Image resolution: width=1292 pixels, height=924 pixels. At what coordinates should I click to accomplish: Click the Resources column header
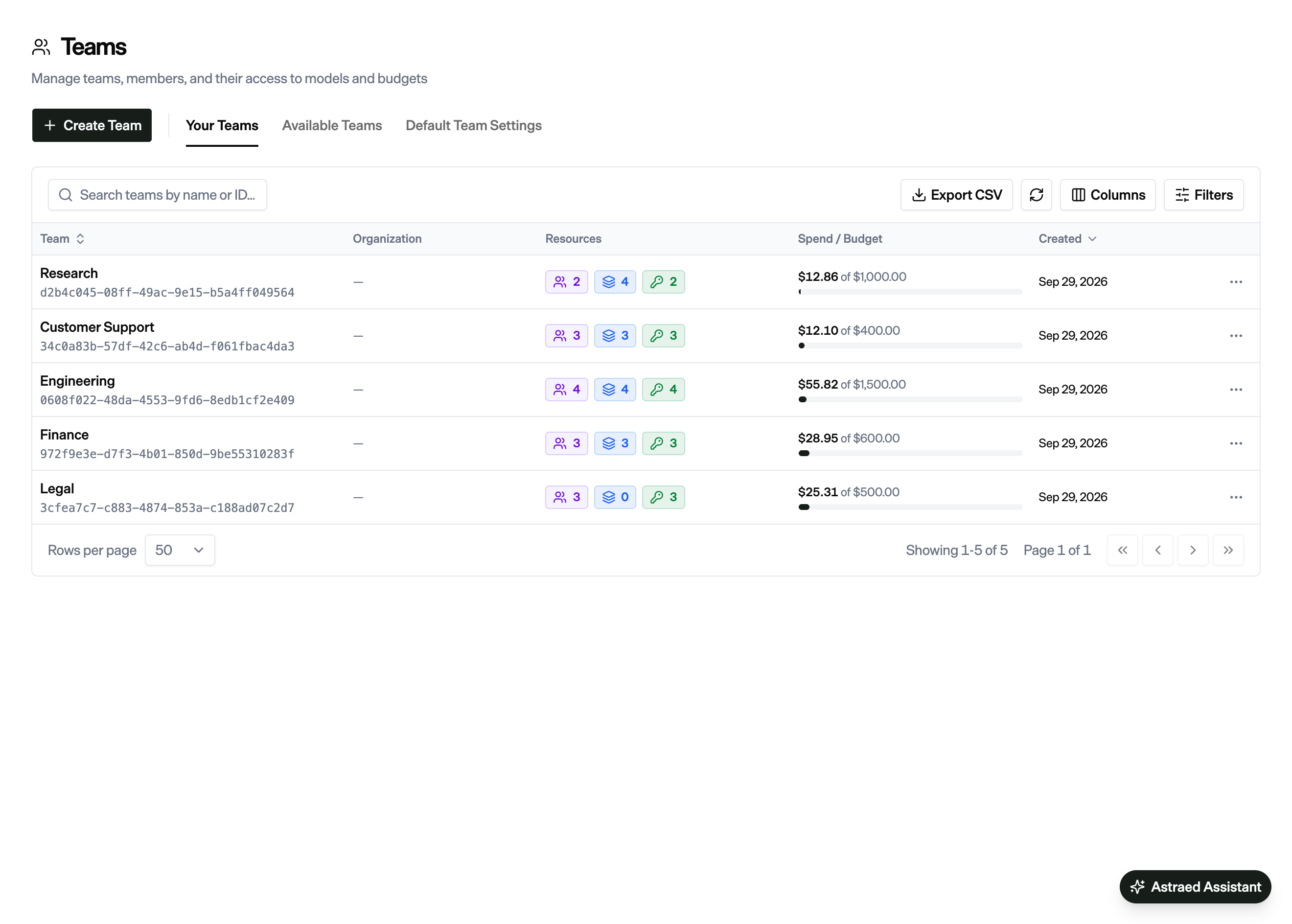573,239
